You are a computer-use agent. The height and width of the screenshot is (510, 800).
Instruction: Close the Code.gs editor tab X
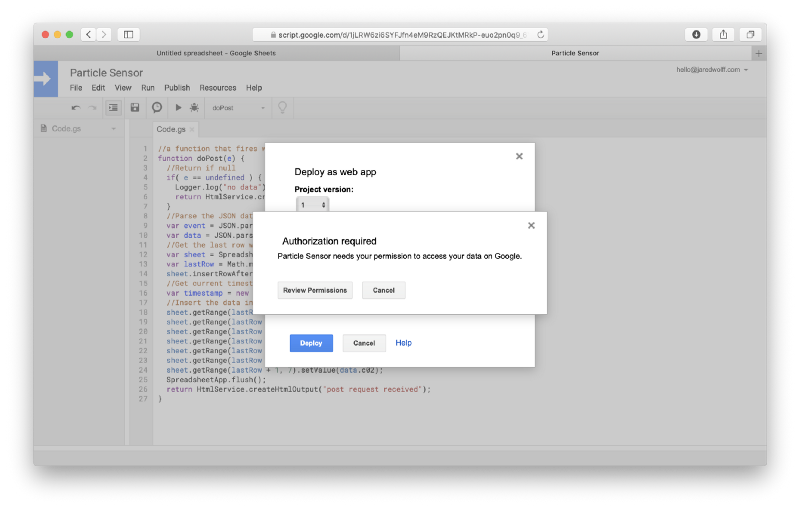[192, 130]
